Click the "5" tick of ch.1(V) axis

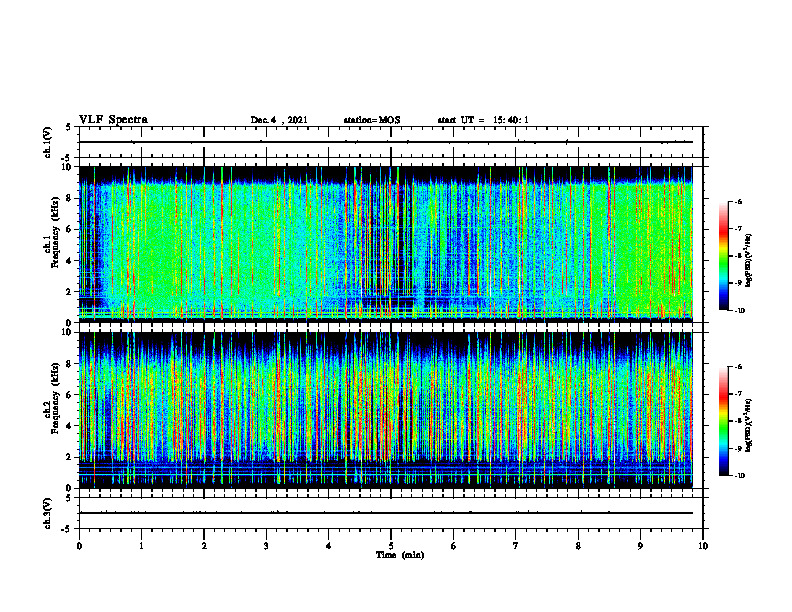pyautogui.click(x=69, y=128)
